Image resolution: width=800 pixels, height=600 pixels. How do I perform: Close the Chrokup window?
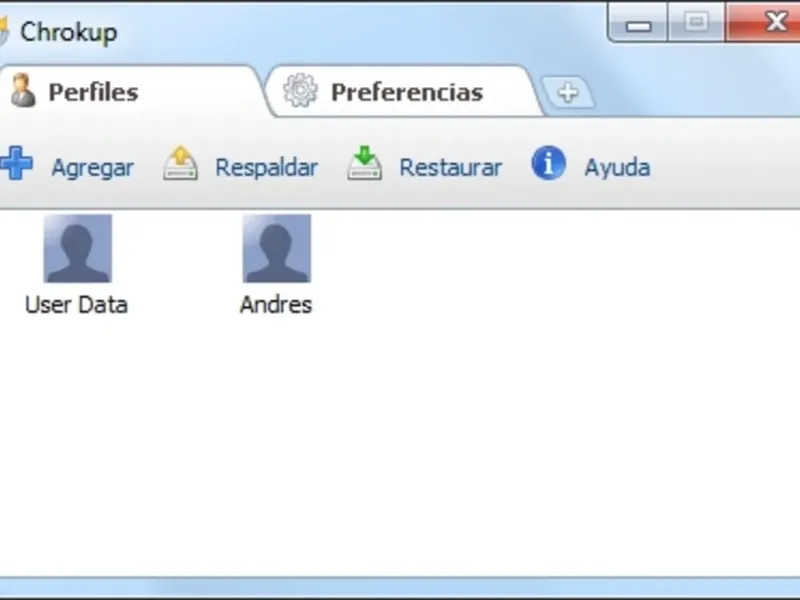763,22
